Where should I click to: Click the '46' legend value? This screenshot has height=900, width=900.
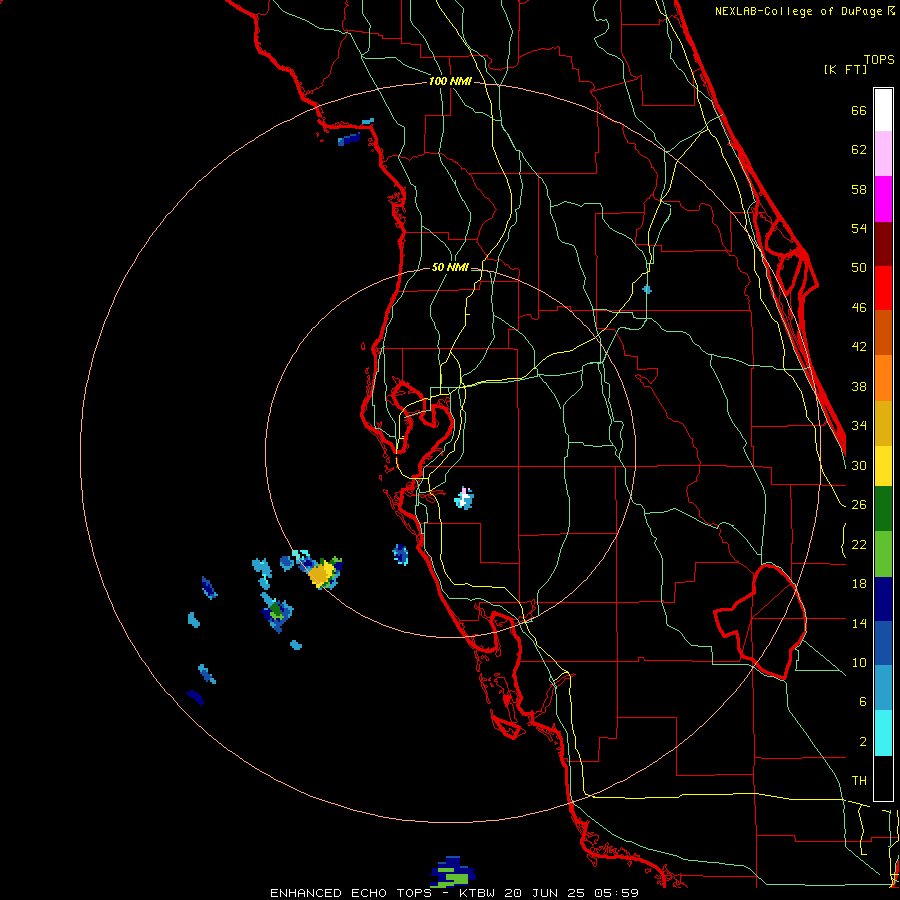(x=859, y=308)
